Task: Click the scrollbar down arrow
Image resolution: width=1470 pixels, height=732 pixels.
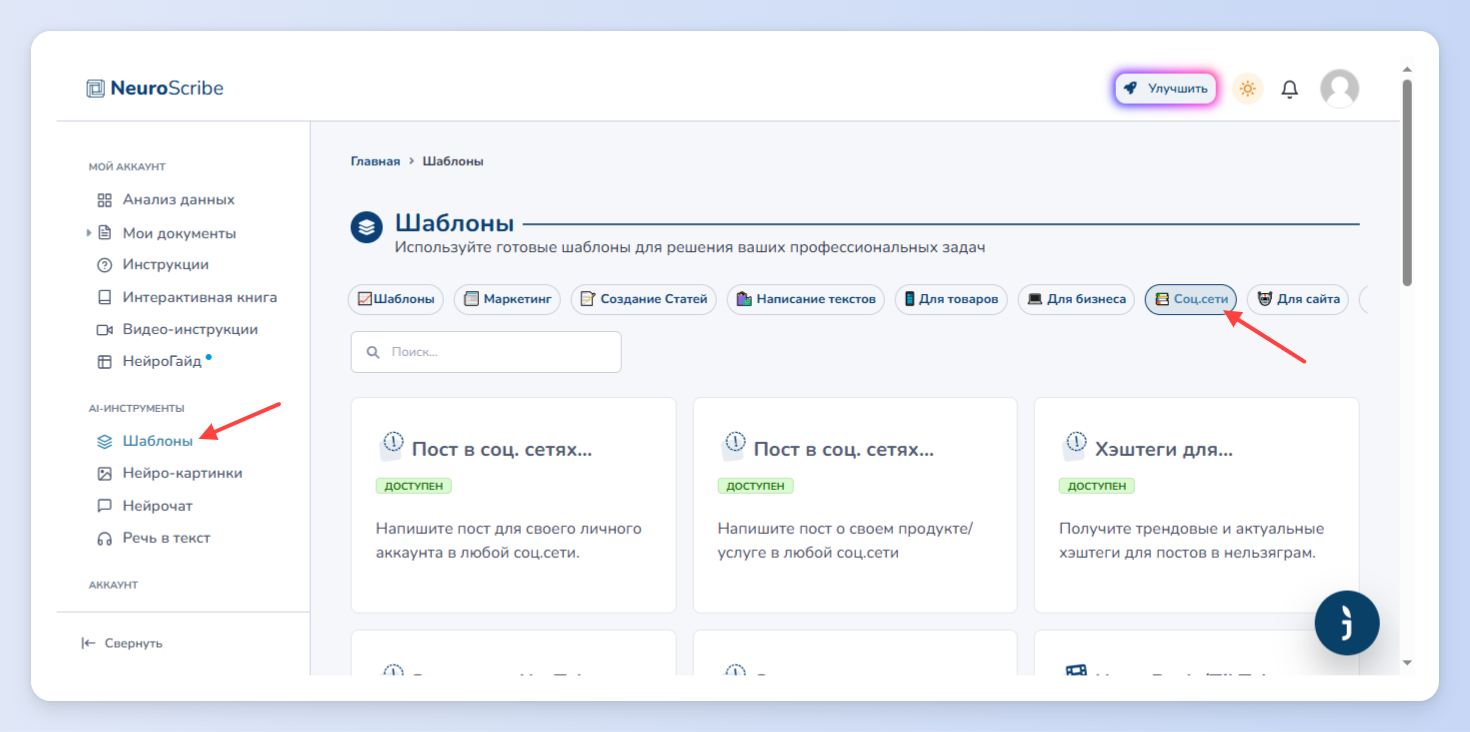Action: click(x=1407, y=663)
